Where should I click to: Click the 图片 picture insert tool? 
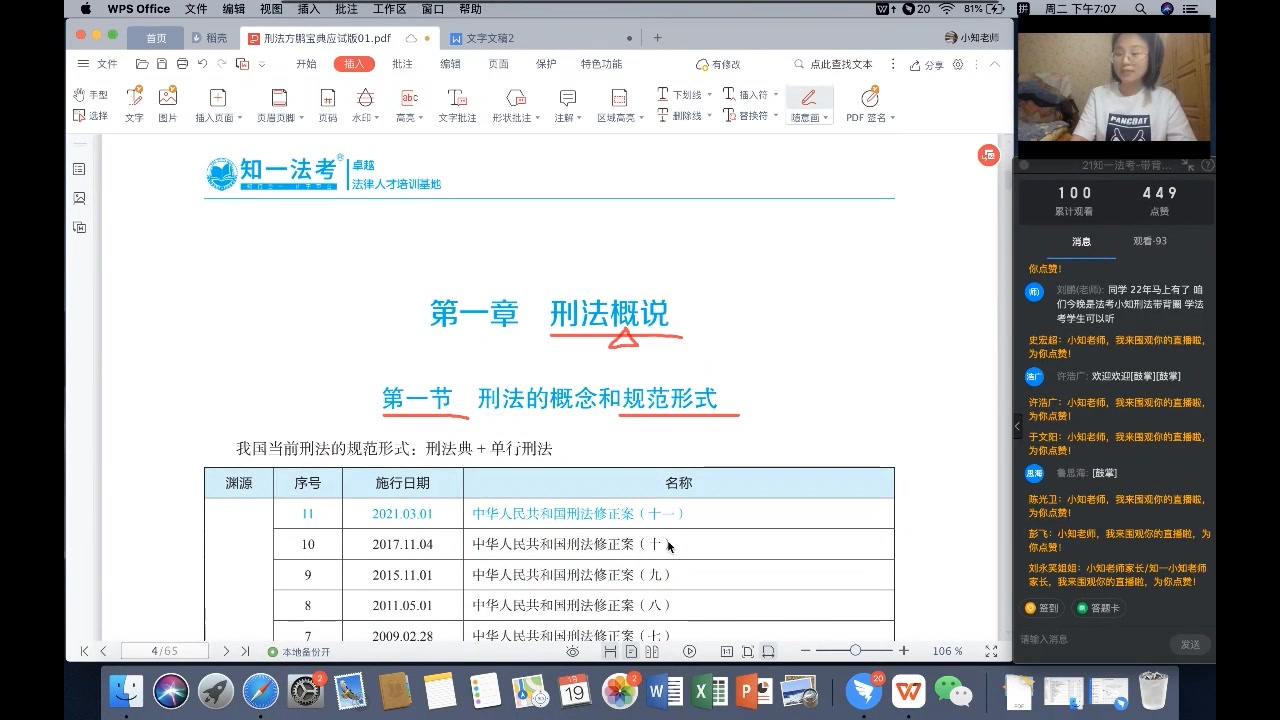167,104
